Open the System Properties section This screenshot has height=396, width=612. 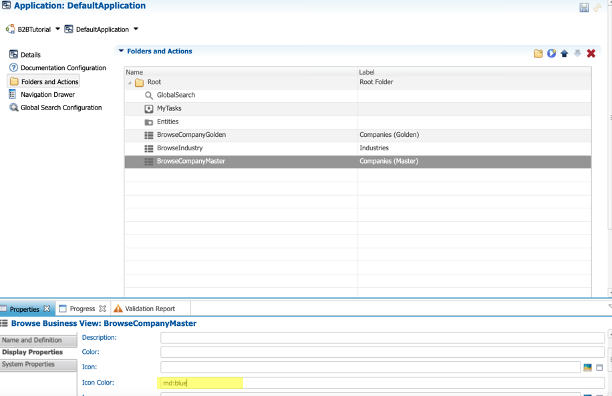pos(38,364)
